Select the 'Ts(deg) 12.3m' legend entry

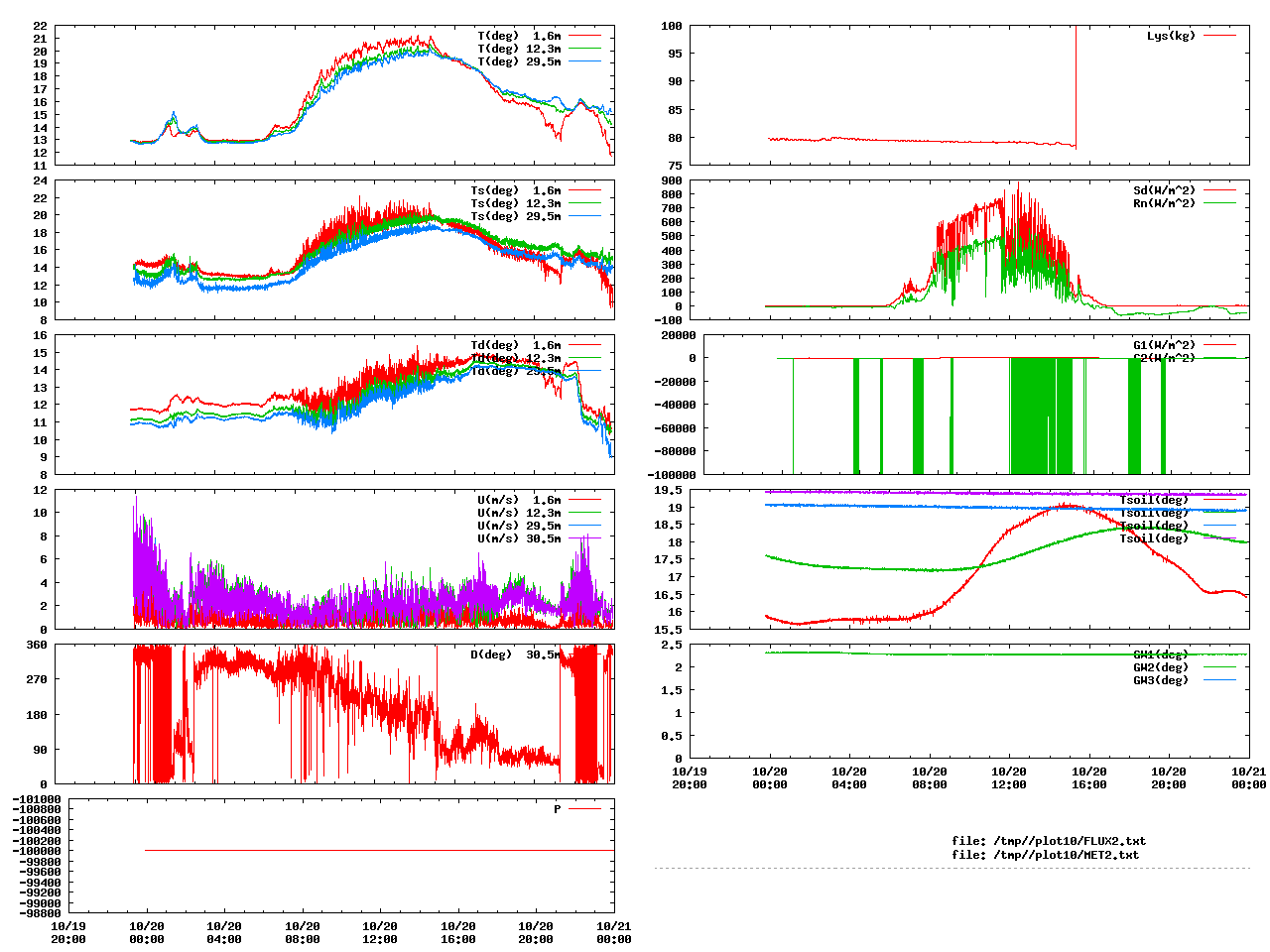(515, 203)
